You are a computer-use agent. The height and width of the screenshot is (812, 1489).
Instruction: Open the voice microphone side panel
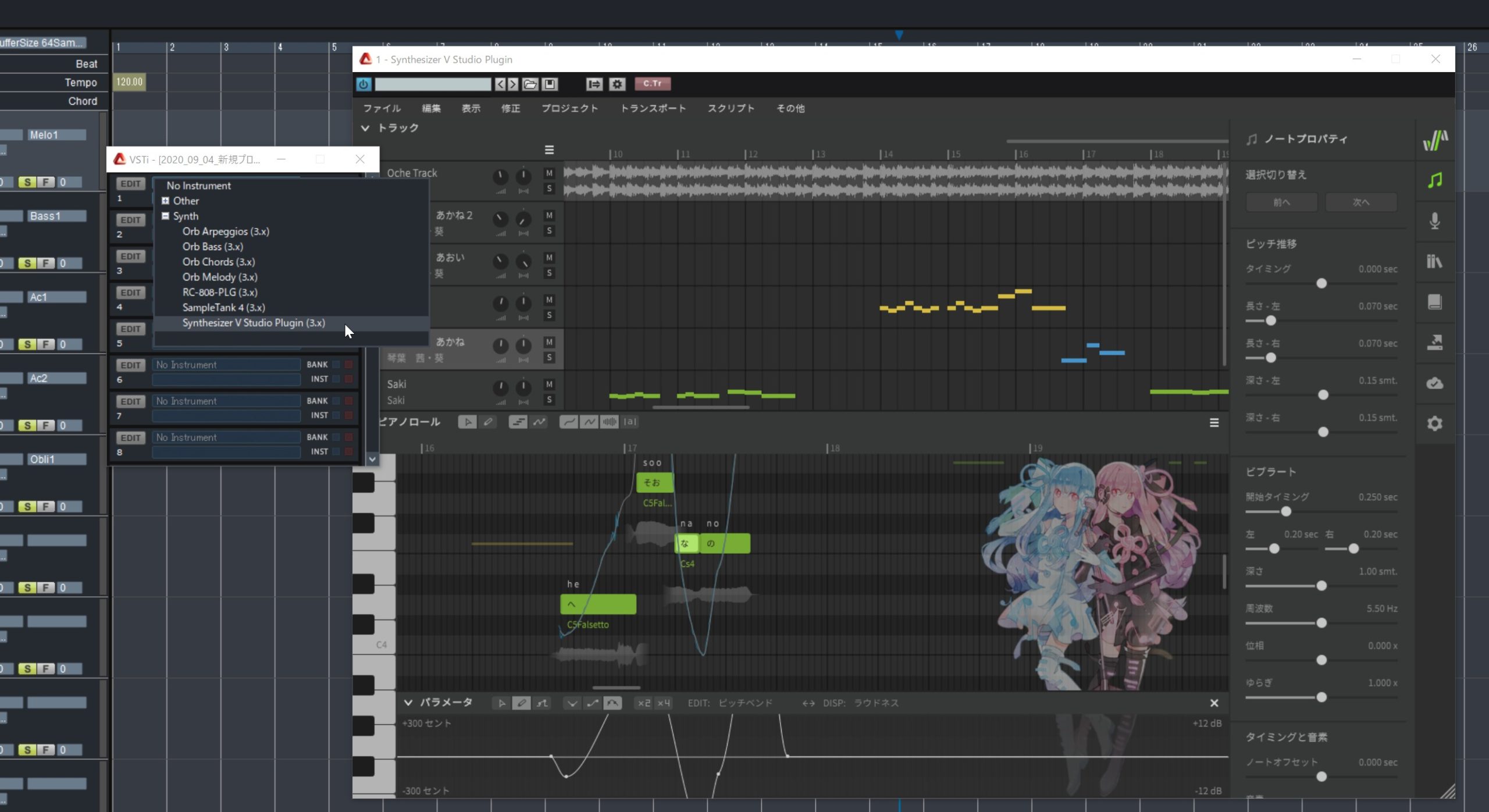point(1435,221)
